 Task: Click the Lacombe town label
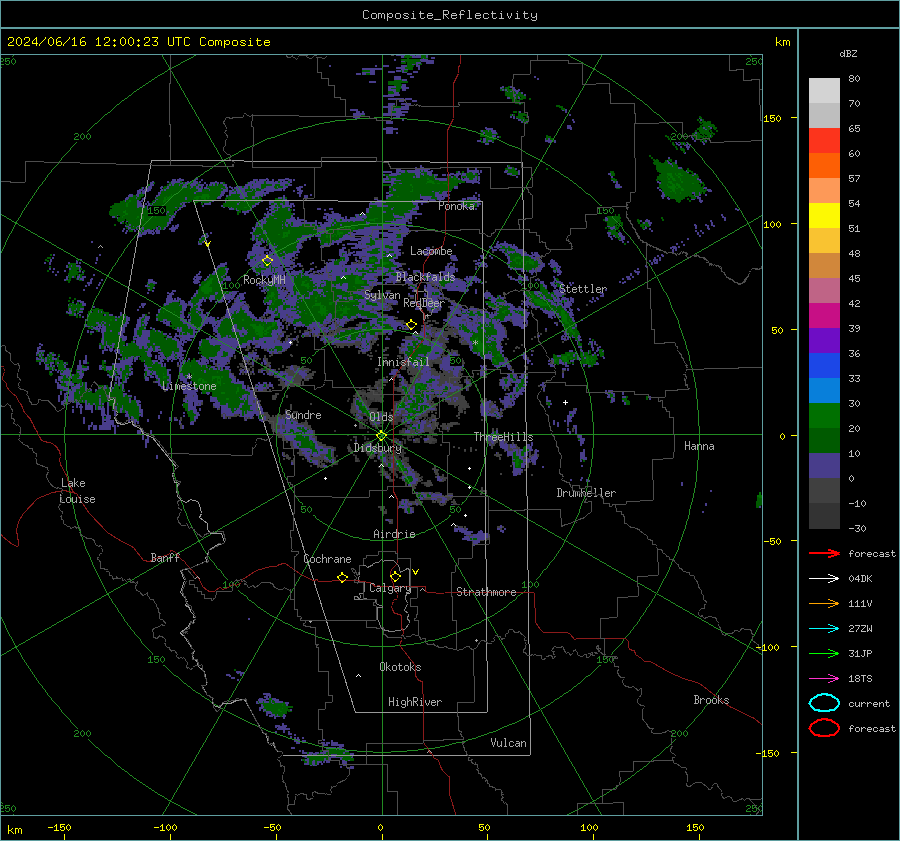click(431, 251)
